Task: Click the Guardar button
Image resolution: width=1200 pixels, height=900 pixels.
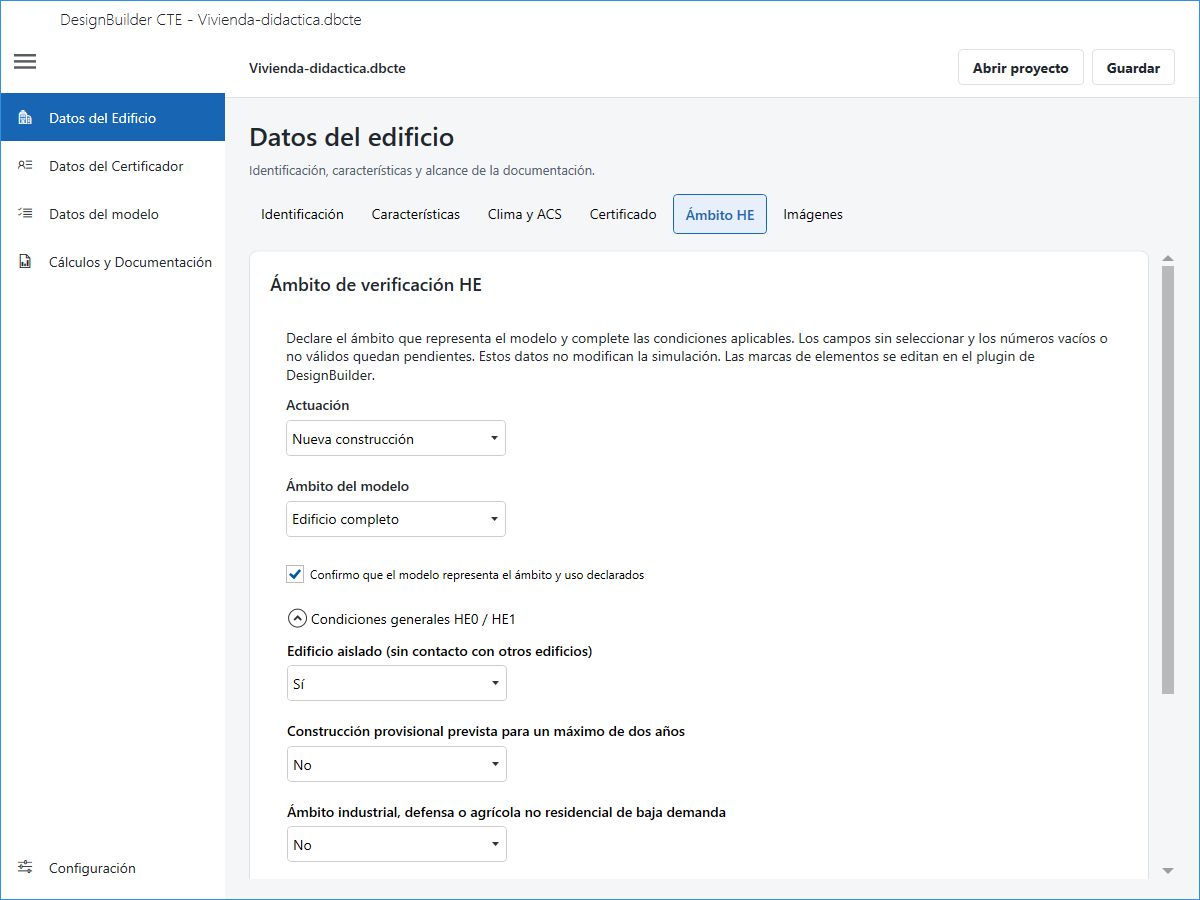Action: click(x=1133, y=68)
